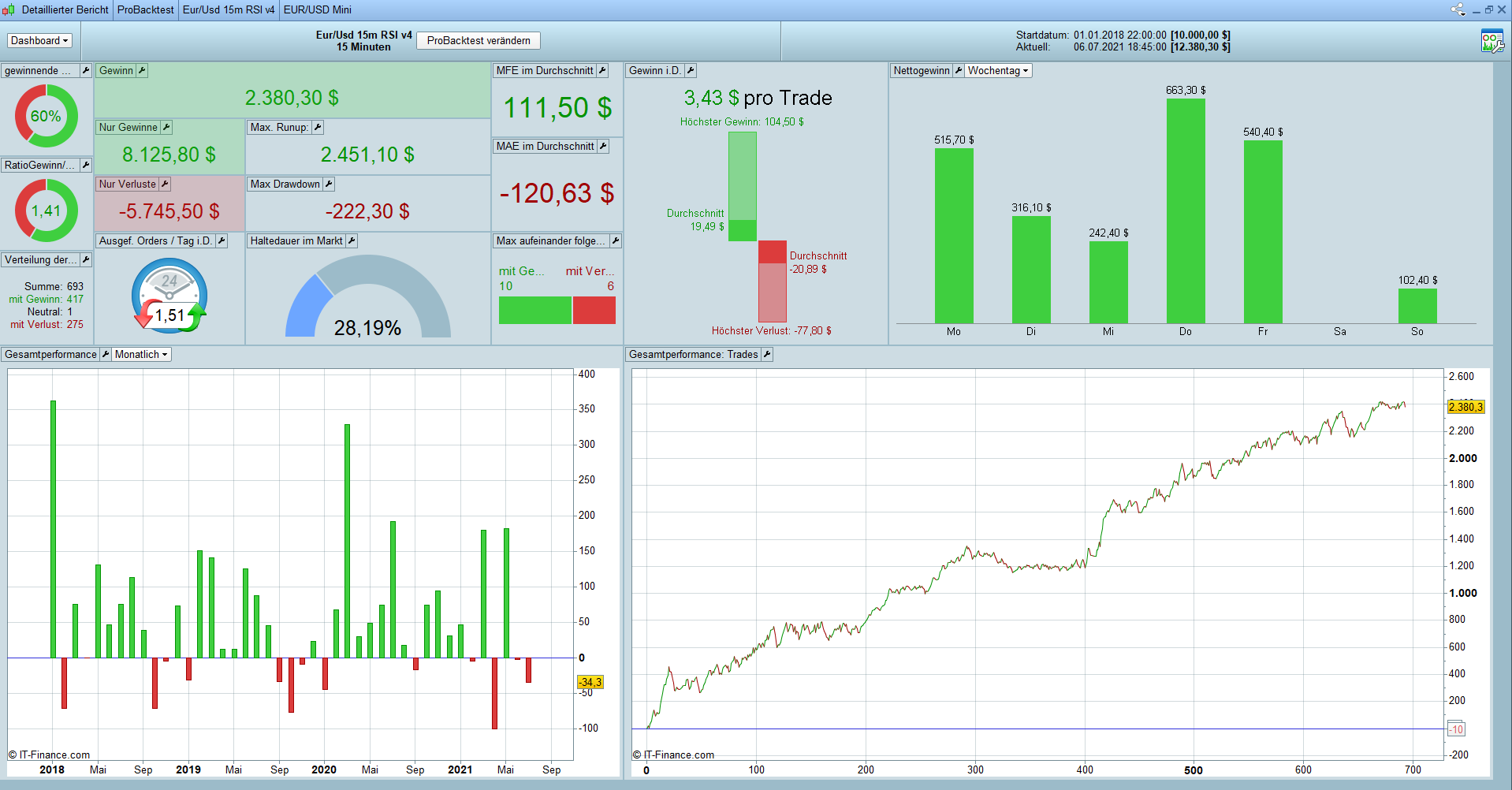Click the ProBacktest verändern button
Image resolution: width=1512 pixels, height=790 pixels.
(479, 40)
